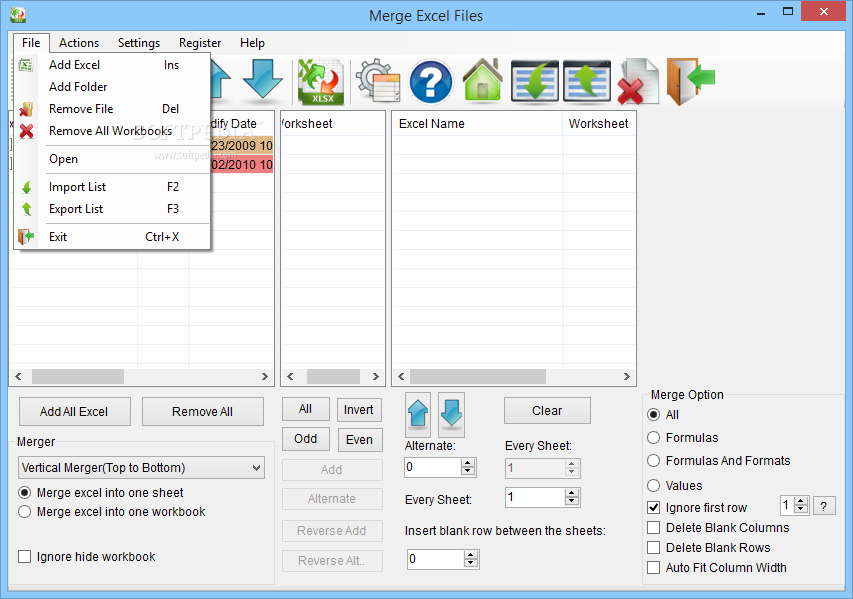Click import list toolbar icon with down arrow
853x599 pixels.
click(x=535, y=81)
